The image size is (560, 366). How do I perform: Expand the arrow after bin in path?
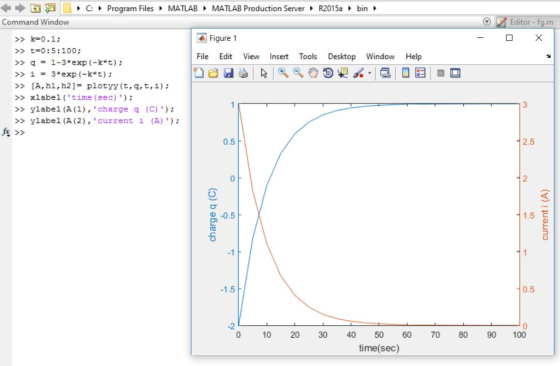375,8
